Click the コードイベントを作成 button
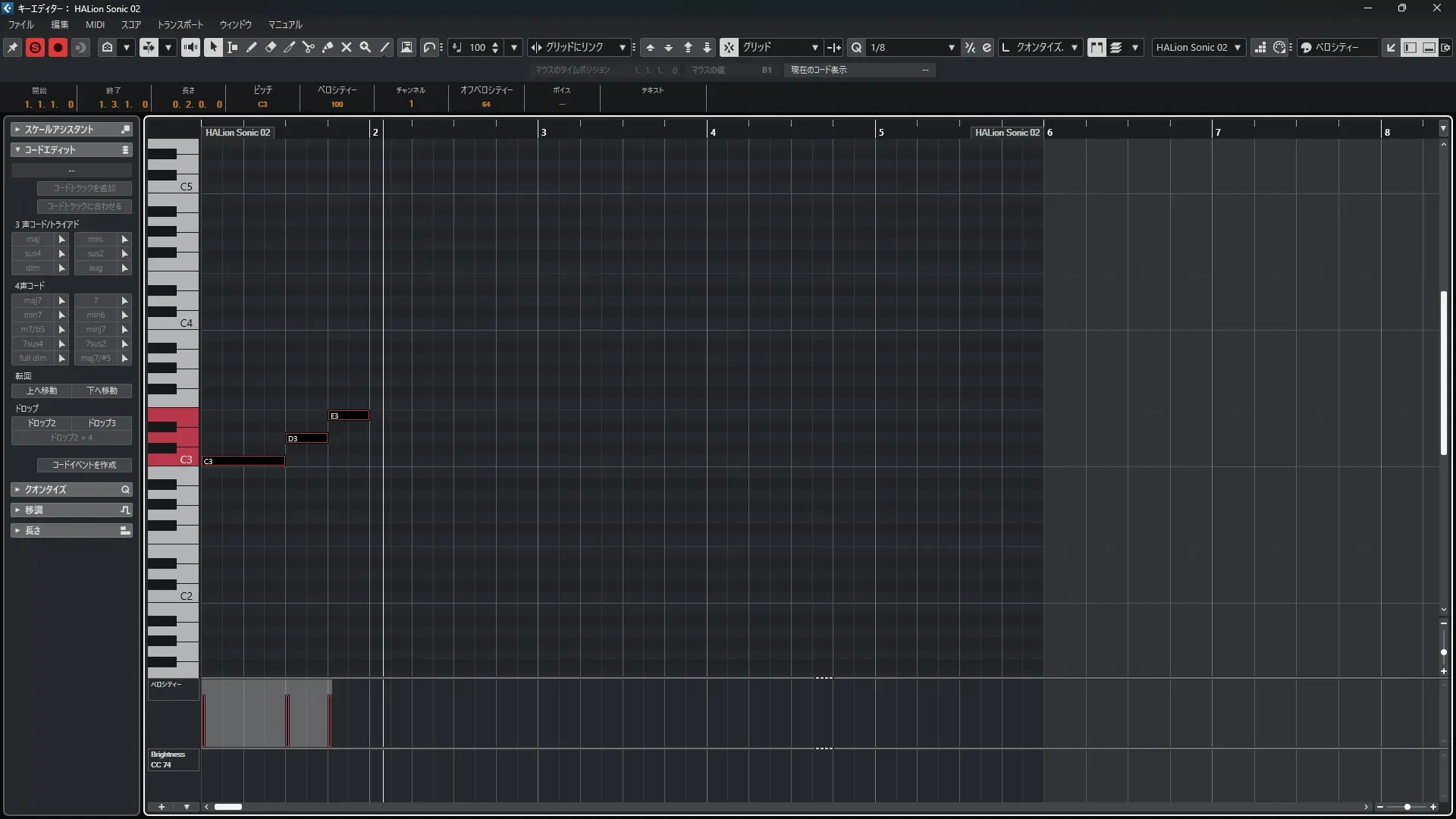 84,465
